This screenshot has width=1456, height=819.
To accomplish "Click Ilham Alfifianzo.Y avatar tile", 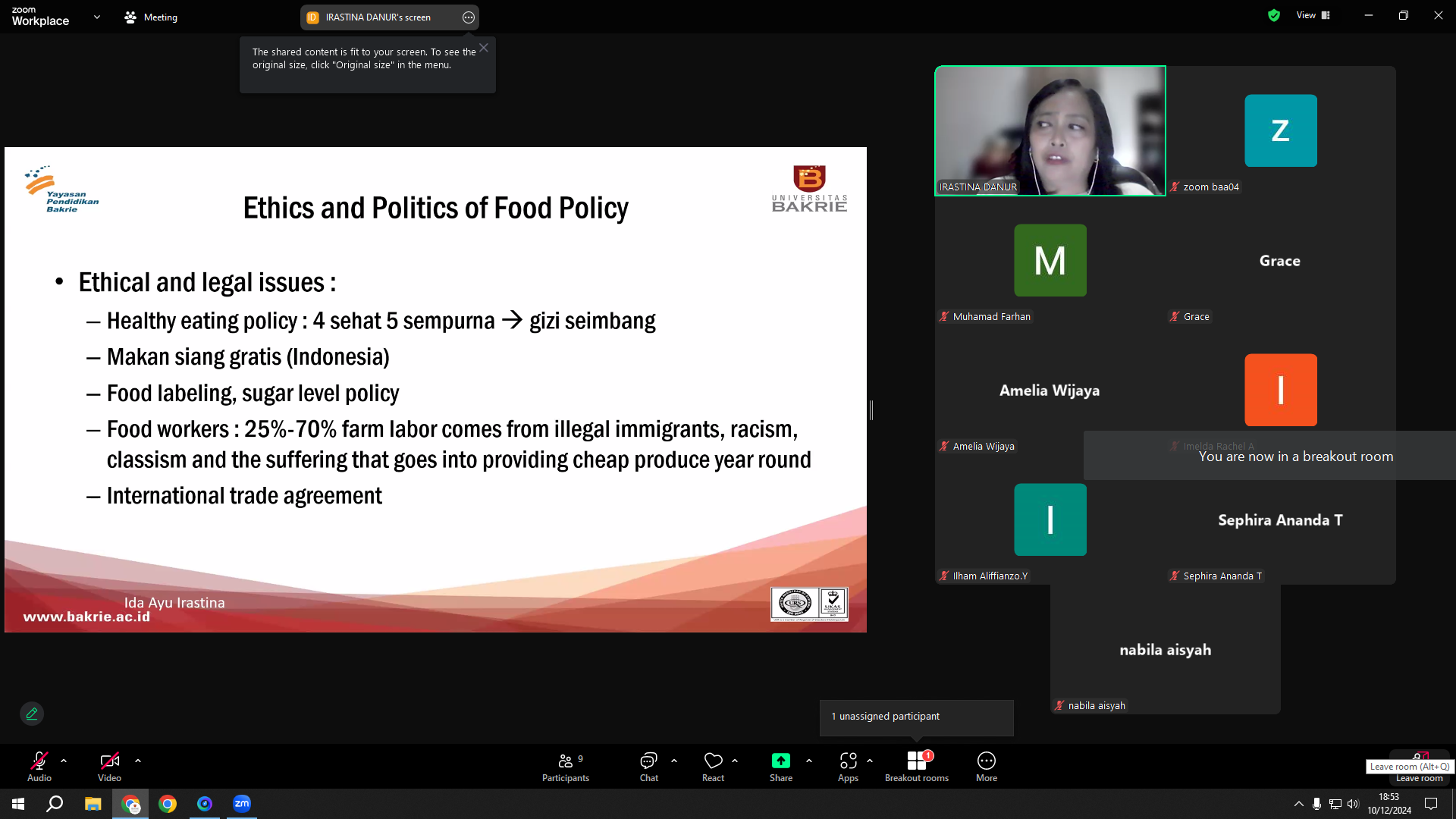I will 1050,519.
